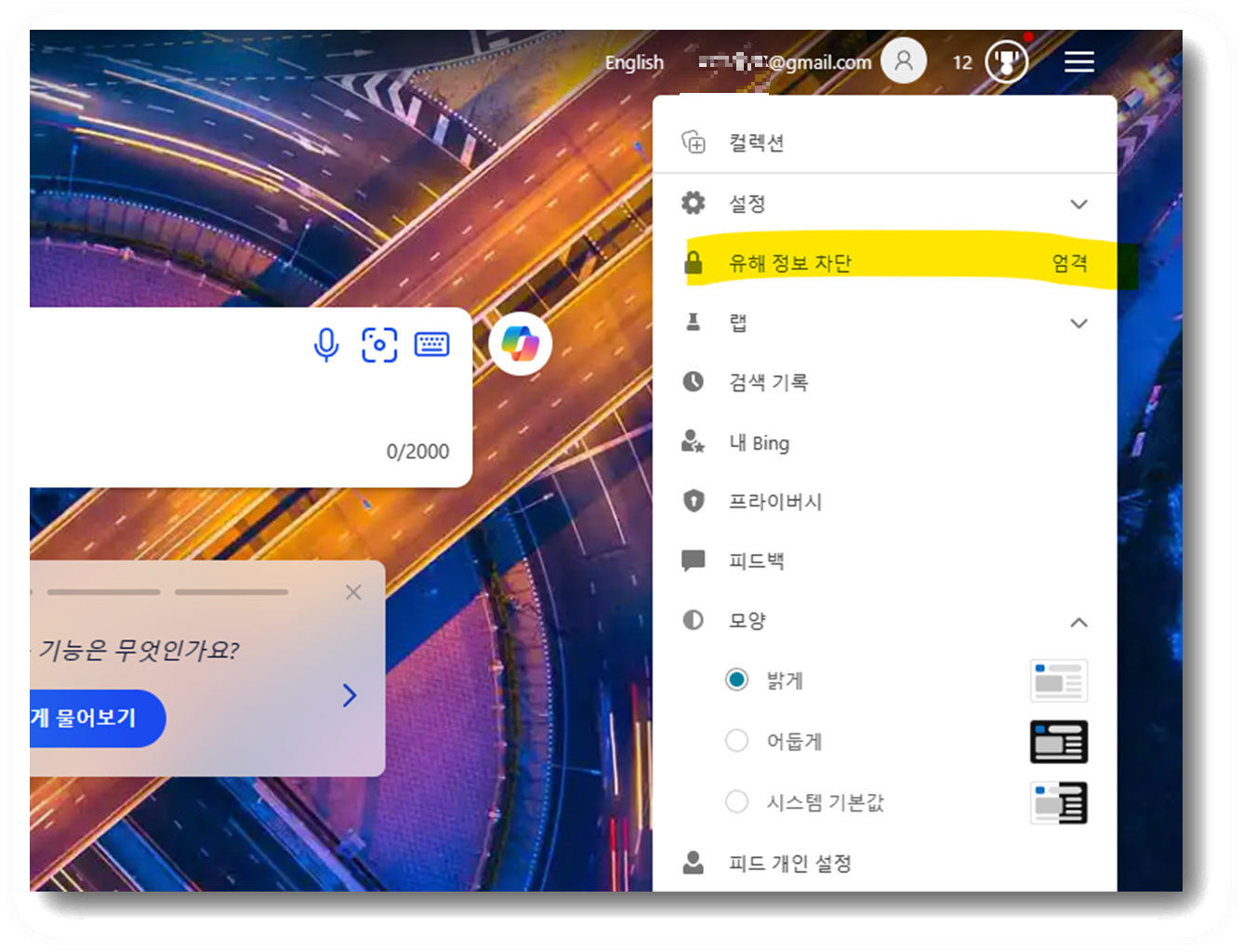The height and width of the screenshot is (952, 1243).
Task: Click system default theme preview thumbnail
Action: pos(1059,802)
